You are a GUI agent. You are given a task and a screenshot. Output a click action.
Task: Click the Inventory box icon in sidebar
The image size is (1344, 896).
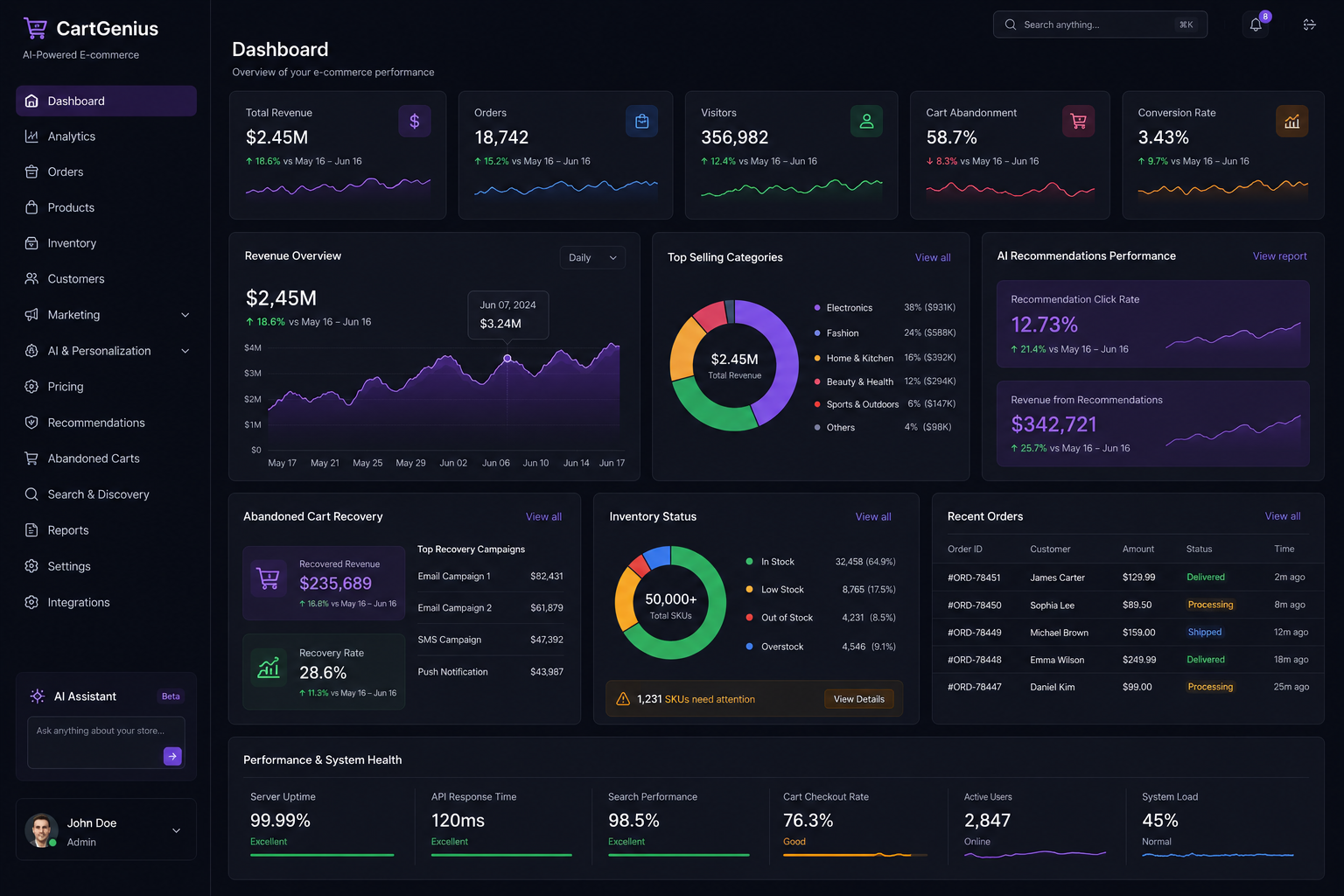click(31, 243)
